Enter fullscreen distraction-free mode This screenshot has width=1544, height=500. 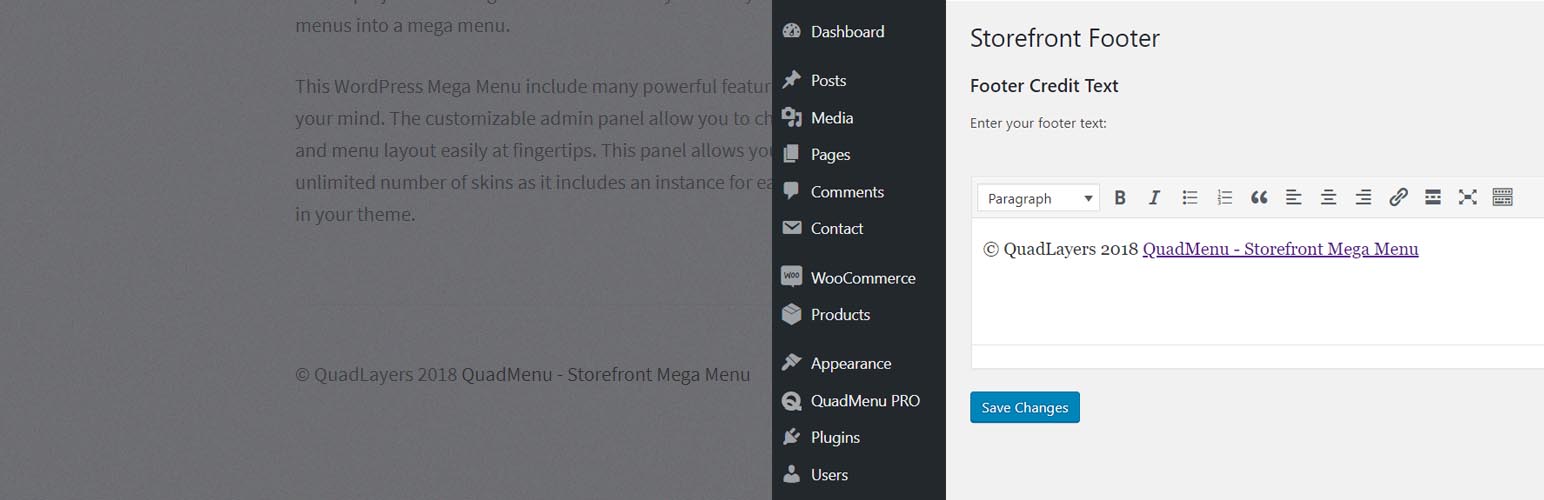point(1467,198)
